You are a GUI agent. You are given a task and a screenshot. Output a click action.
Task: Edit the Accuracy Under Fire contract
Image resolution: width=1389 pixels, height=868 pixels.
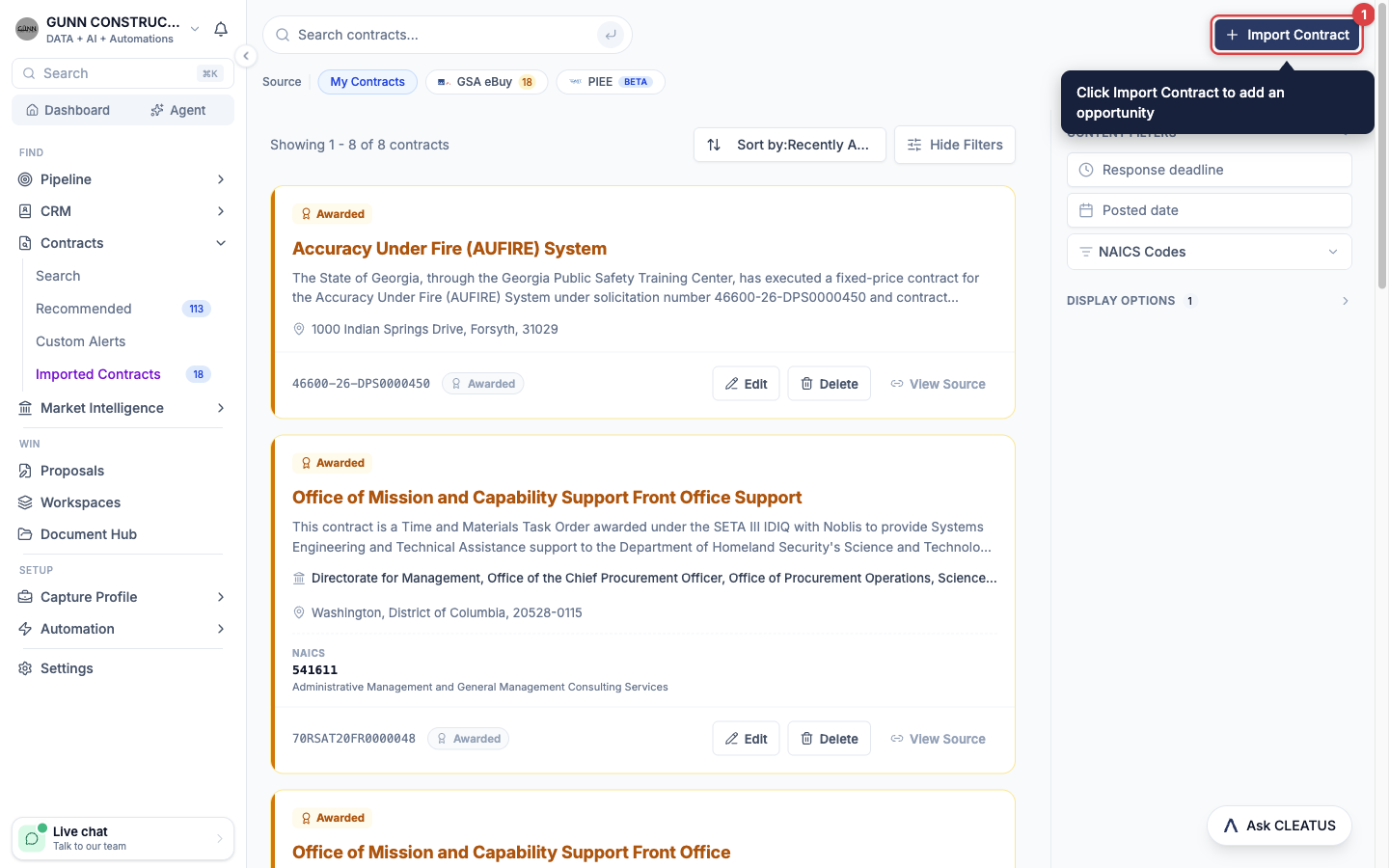(746, 384)
